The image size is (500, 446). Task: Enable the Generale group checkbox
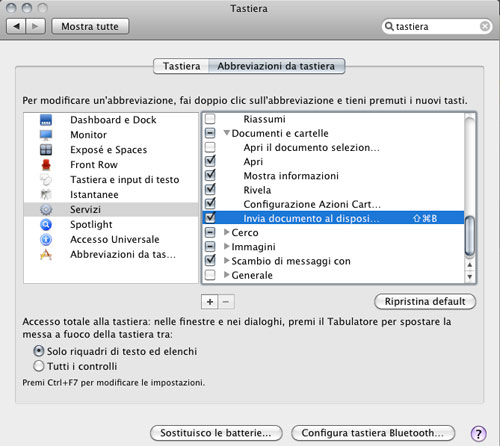click(x=210, y=275)
